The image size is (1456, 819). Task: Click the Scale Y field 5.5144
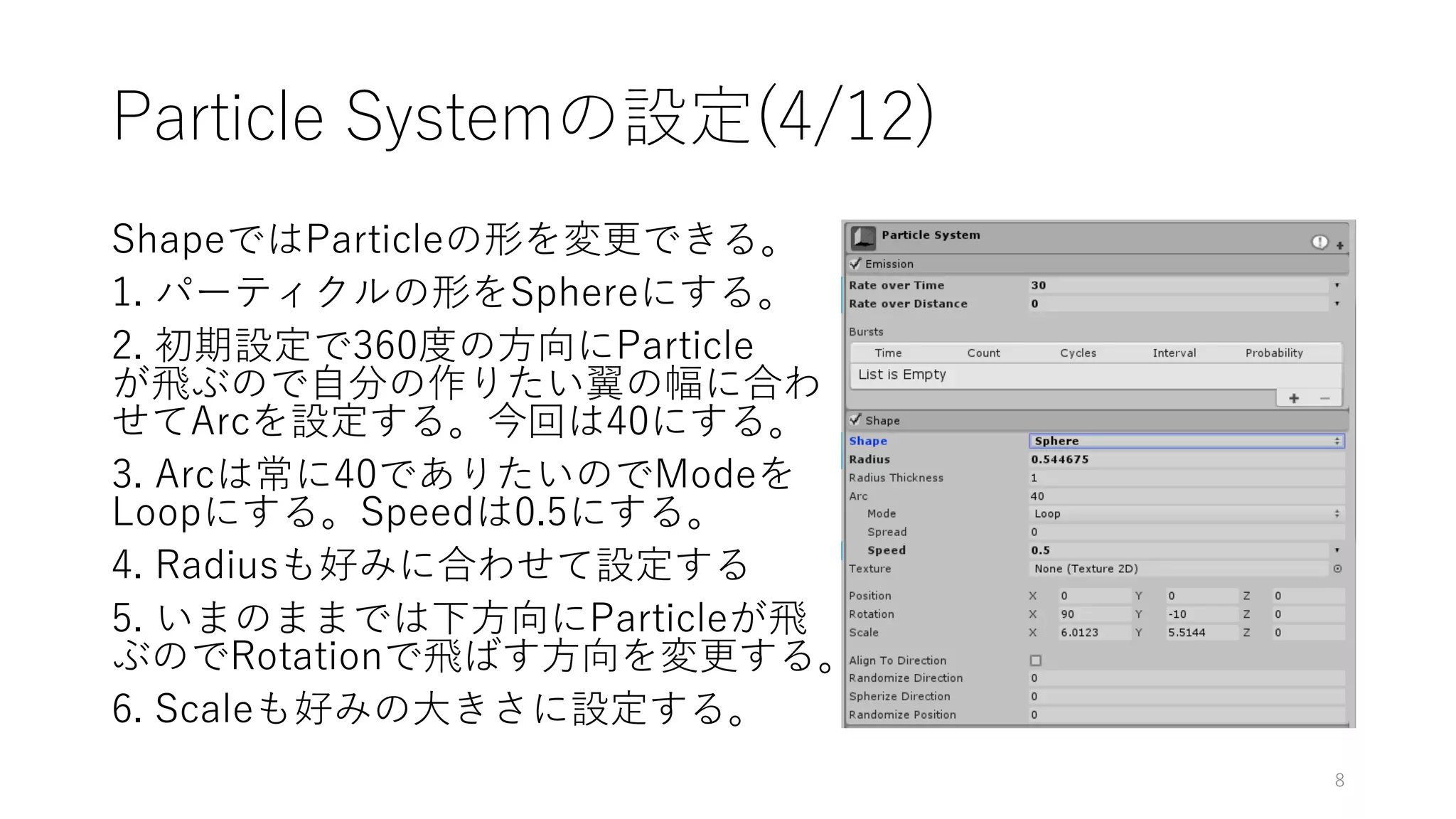pyautogui.click(x=1201, y=633)
